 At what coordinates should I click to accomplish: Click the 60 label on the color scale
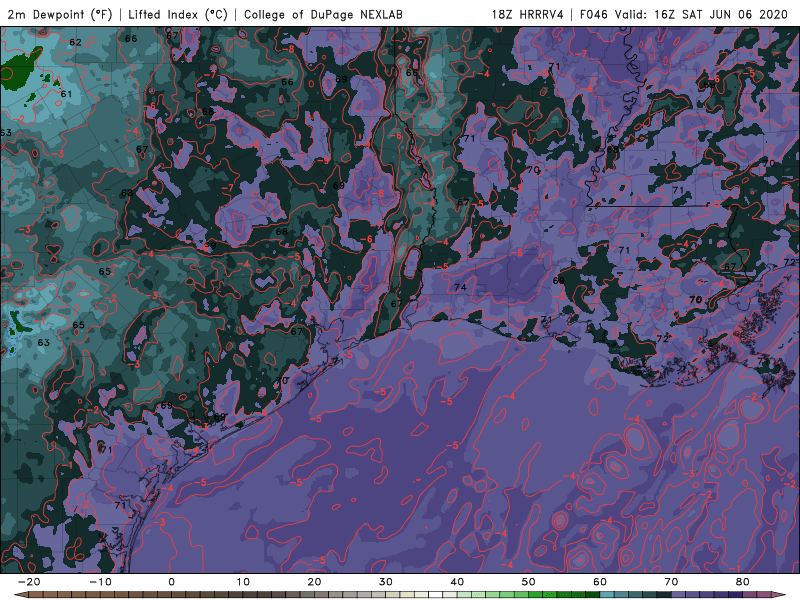600,582
